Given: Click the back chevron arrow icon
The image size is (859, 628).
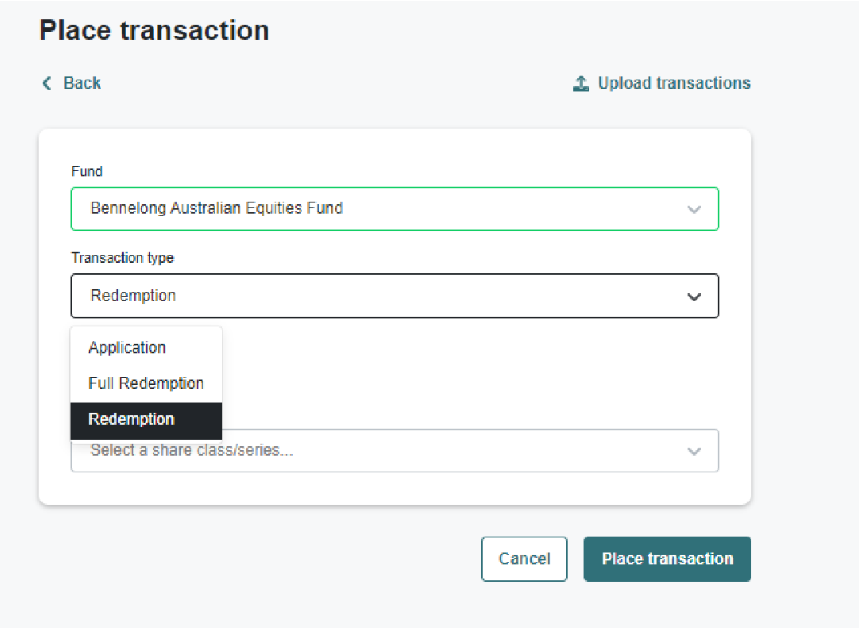Looking at the screenshot, I should (46, 83).
